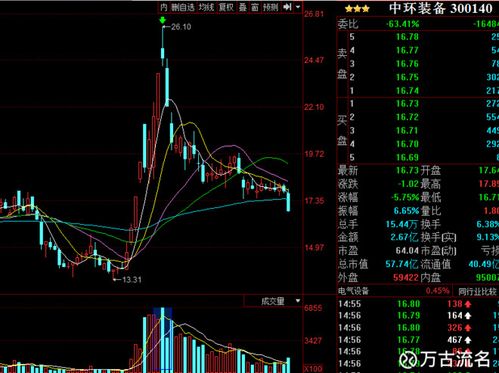
Task: Click the three-star rating icon
Action: [357, 9]
